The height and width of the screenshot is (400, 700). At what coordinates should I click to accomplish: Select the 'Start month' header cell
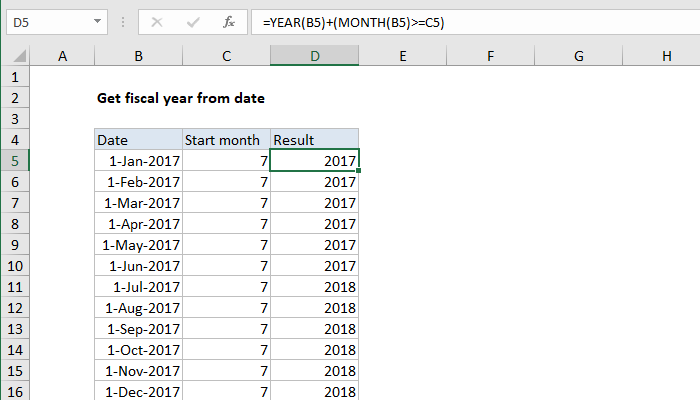tap(226, 140)
